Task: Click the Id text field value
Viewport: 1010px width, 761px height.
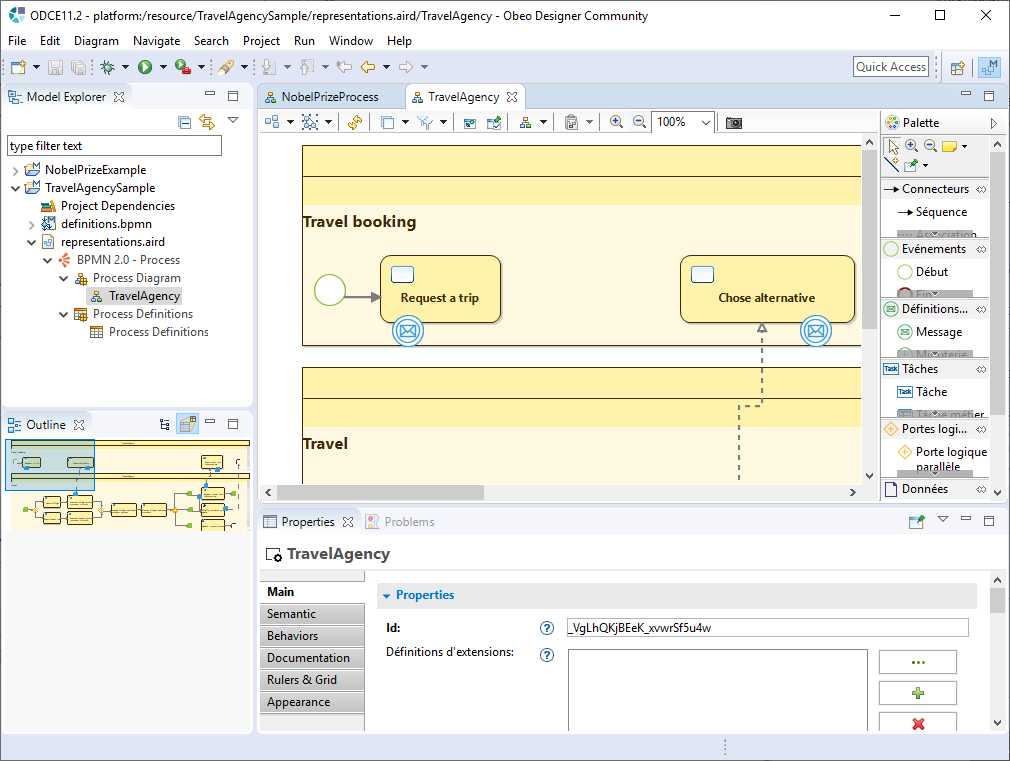Action: (768, 628)
